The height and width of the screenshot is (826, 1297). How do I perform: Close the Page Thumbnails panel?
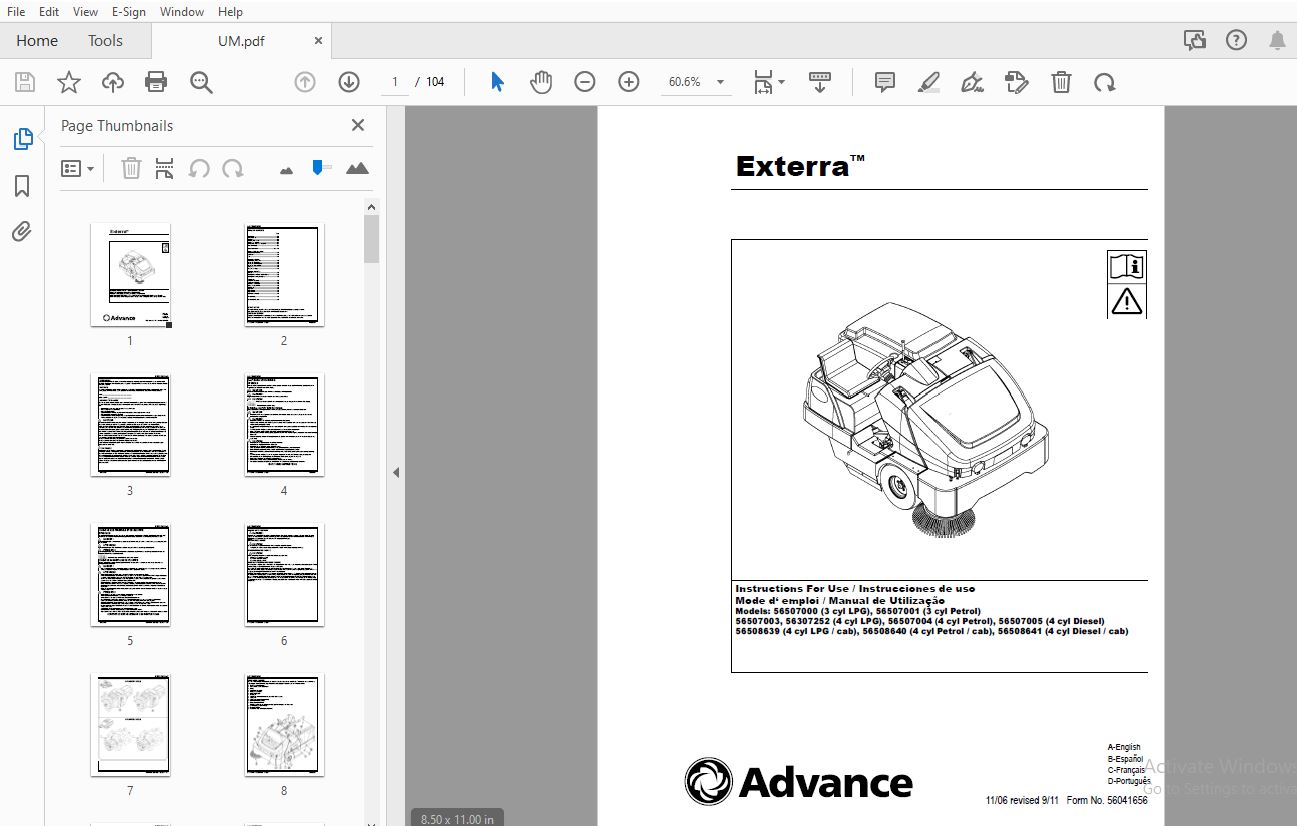(357, 125)
